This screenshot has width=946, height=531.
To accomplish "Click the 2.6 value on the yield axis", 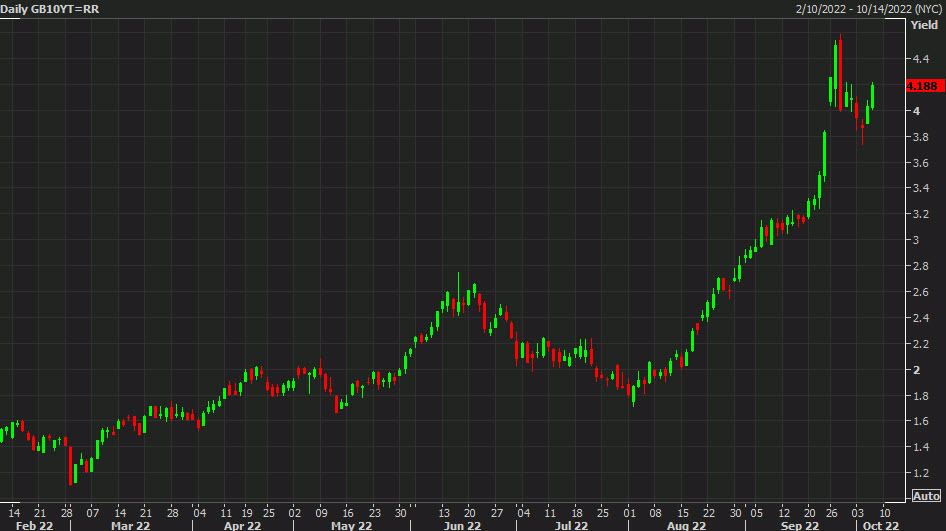I will coord(921,292).
